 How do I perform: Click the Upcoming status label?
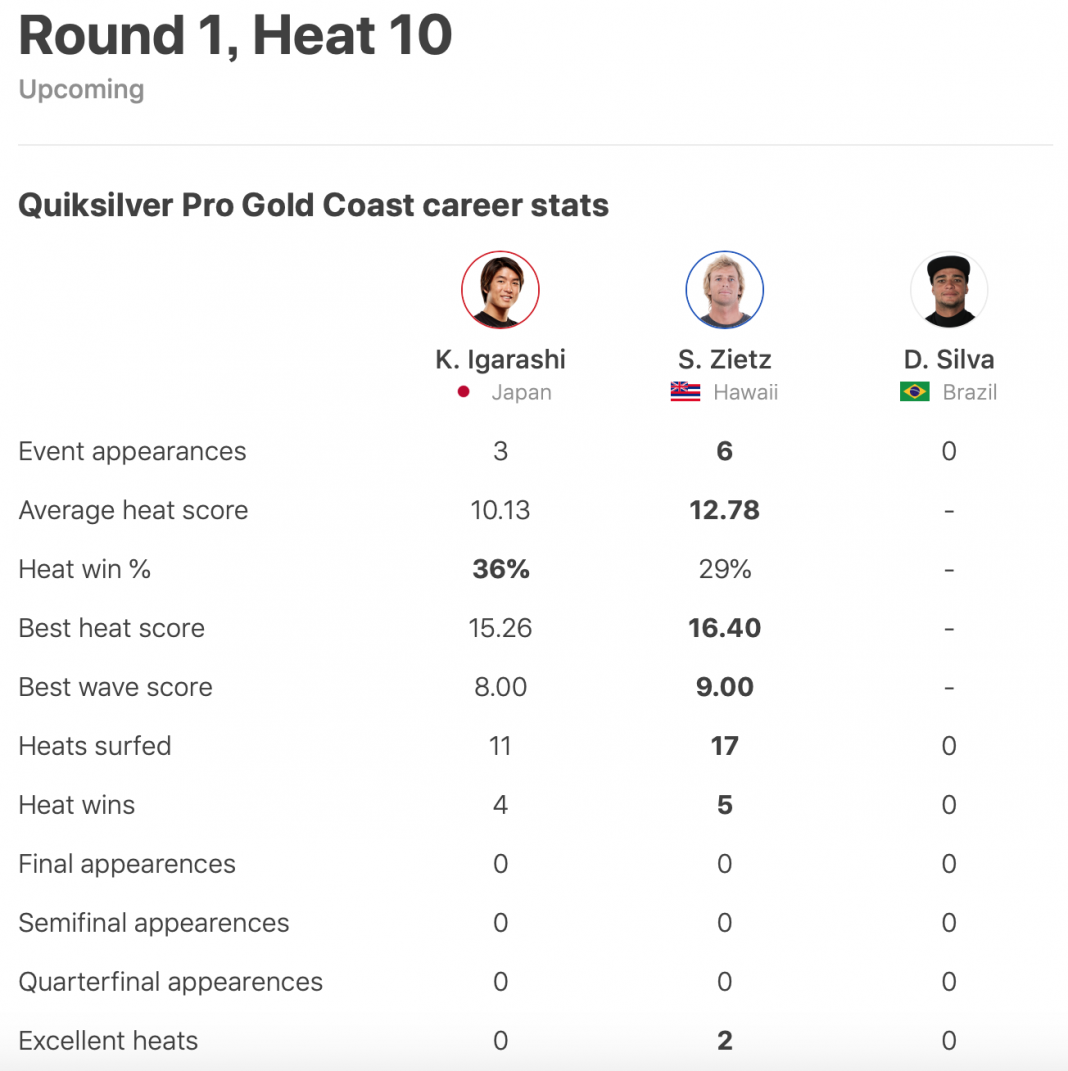click(x=81, y=89)
